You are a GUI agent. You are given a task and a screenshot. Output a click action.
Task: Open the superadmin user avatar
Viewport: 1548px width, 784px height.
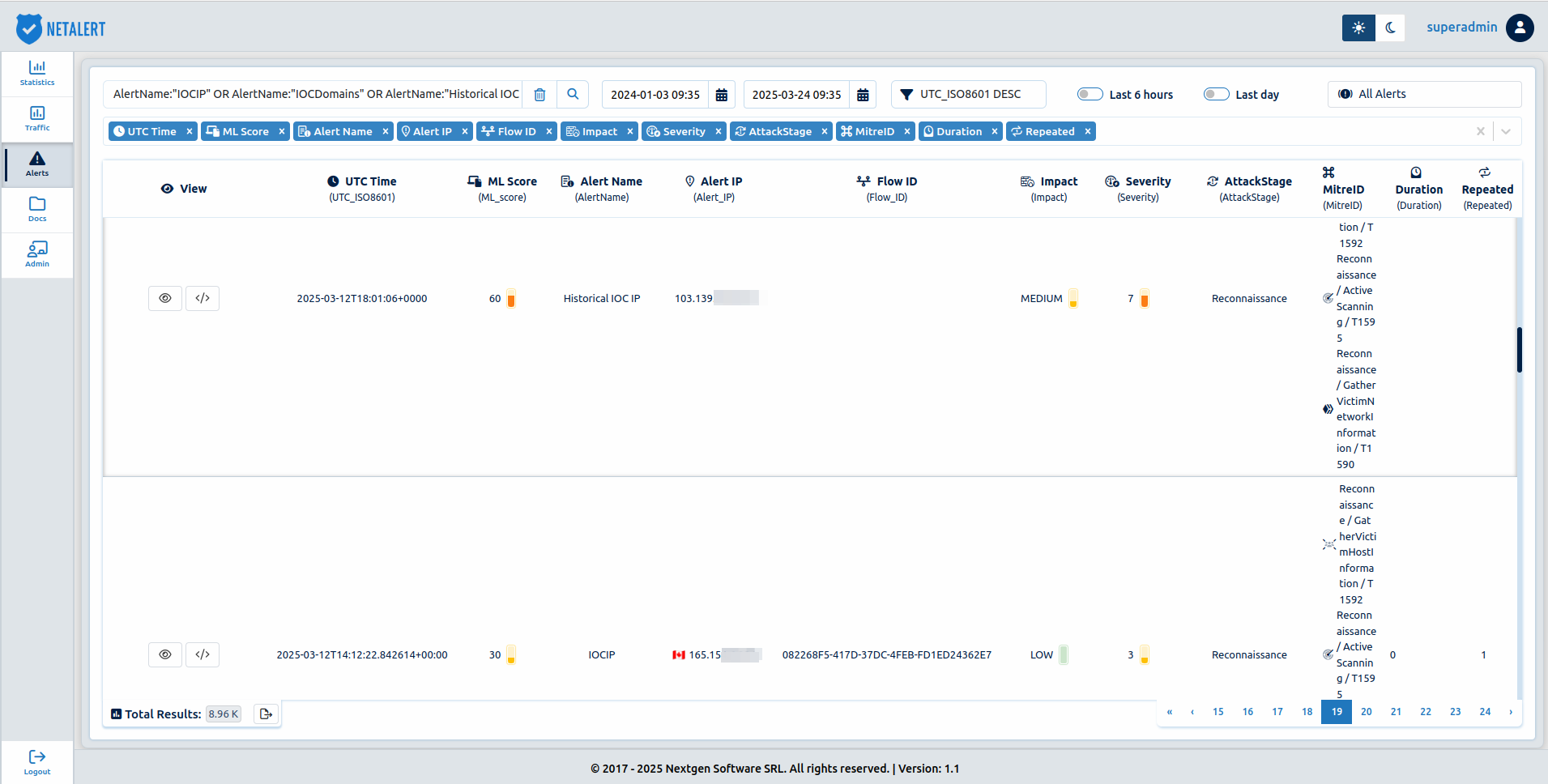tap(1520, 28)
